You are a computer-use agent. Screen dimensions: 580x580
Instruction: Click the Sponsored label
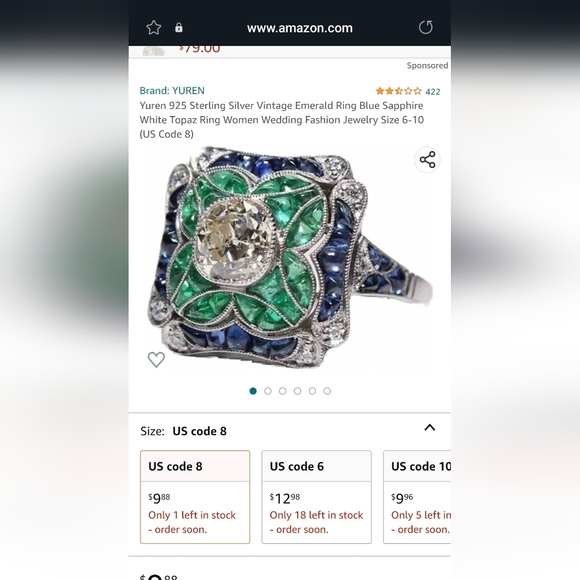(x=427, y=65)
